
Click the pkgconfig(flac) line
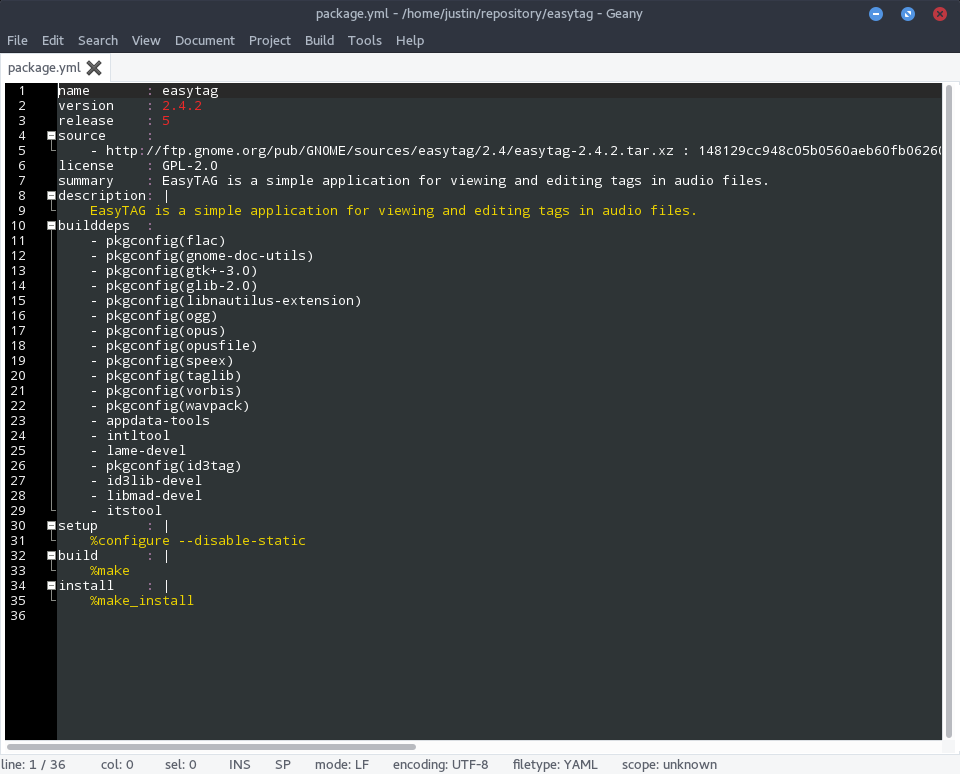point(165,241)
